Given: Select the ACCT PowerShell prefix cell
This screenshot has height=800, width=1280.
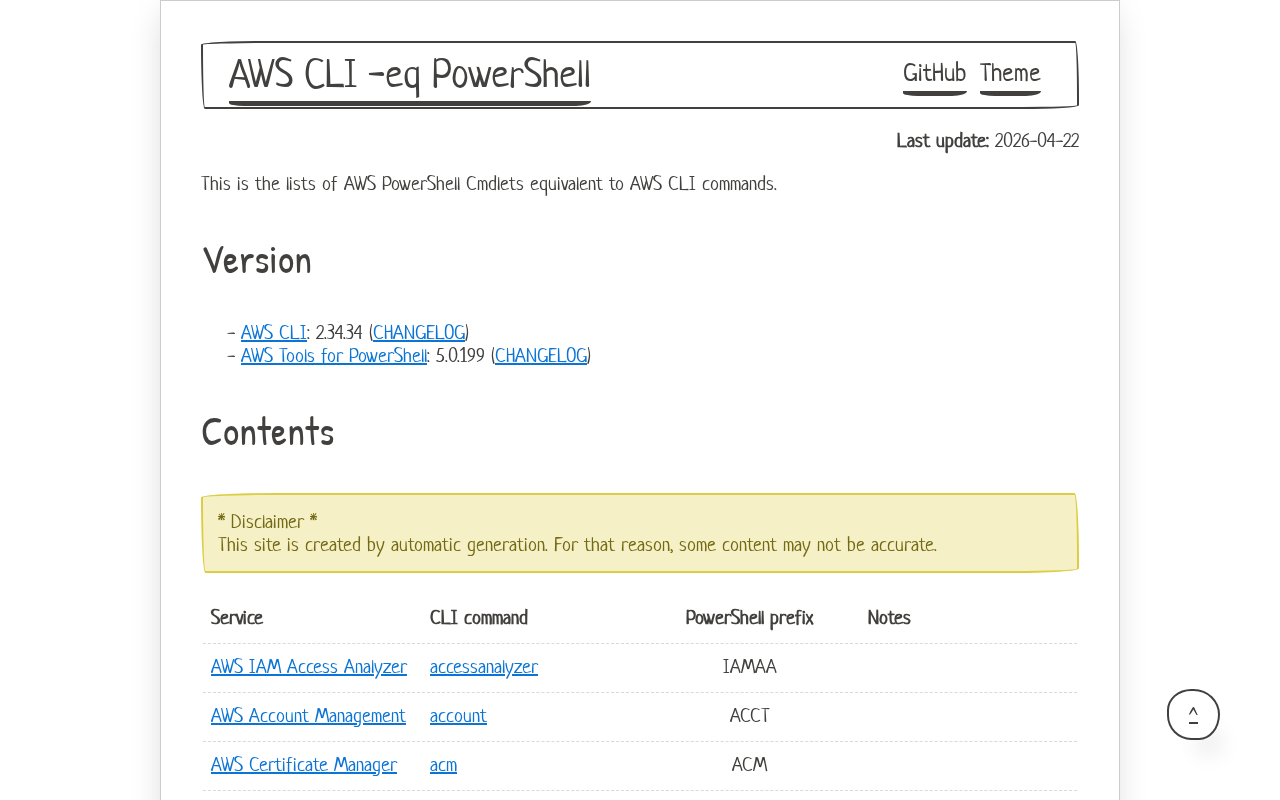Looking at the screenshot, I should coord(750,716).
